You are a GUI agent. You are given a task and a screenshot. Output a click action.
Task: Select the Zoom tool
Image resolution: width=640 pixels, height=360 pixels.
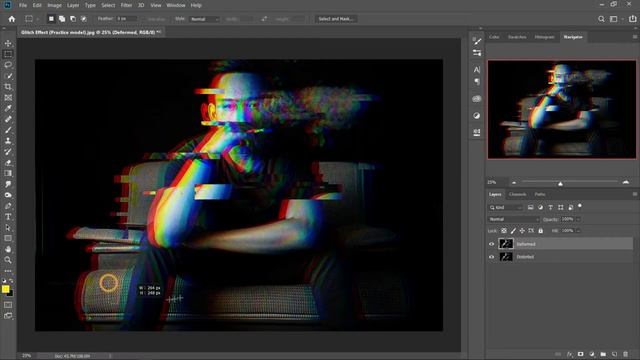[x=8, y=260]
